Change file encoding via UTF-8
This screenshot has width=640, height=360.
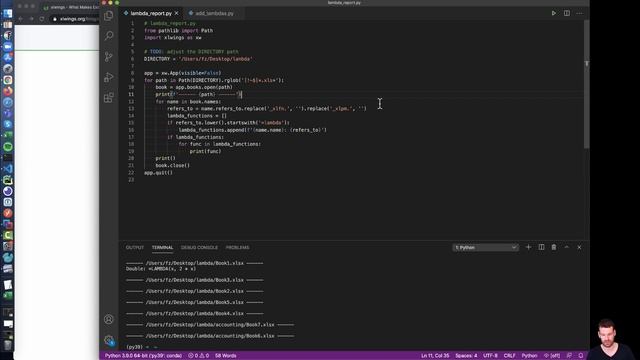[x=490, y=356]
